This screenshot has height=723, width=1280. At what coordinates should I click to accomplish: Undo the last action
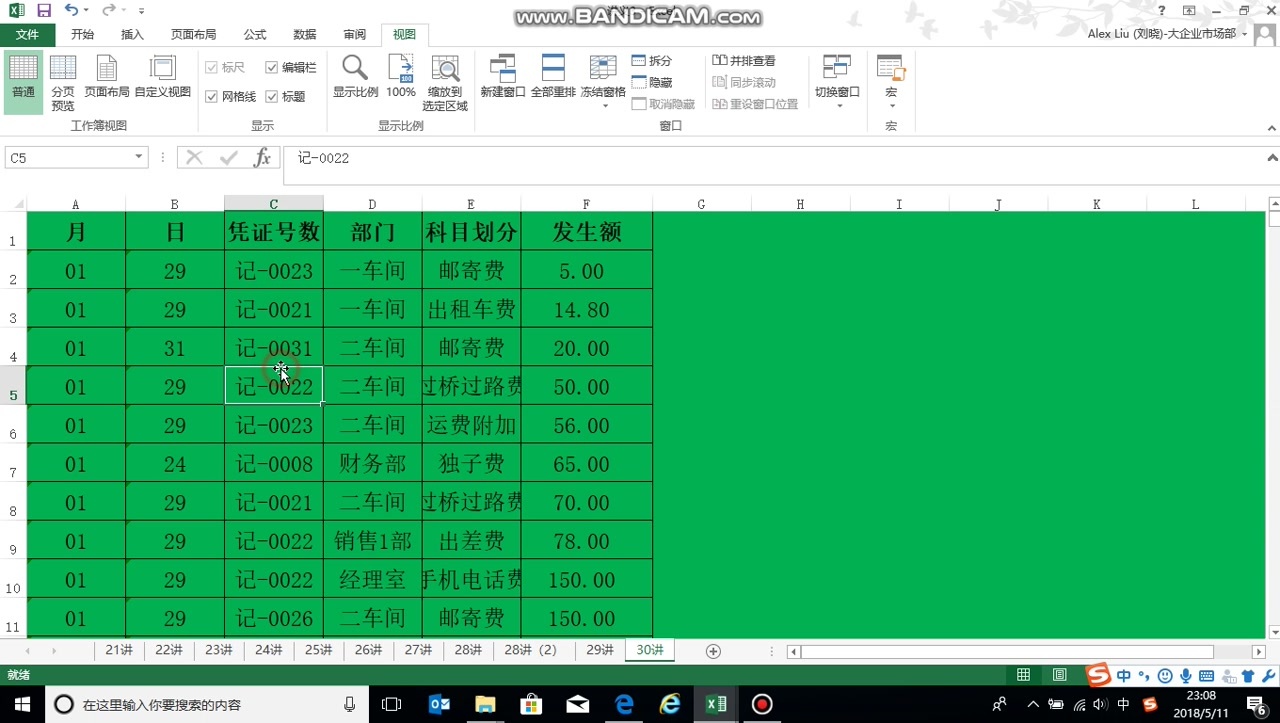pos(71,10)
